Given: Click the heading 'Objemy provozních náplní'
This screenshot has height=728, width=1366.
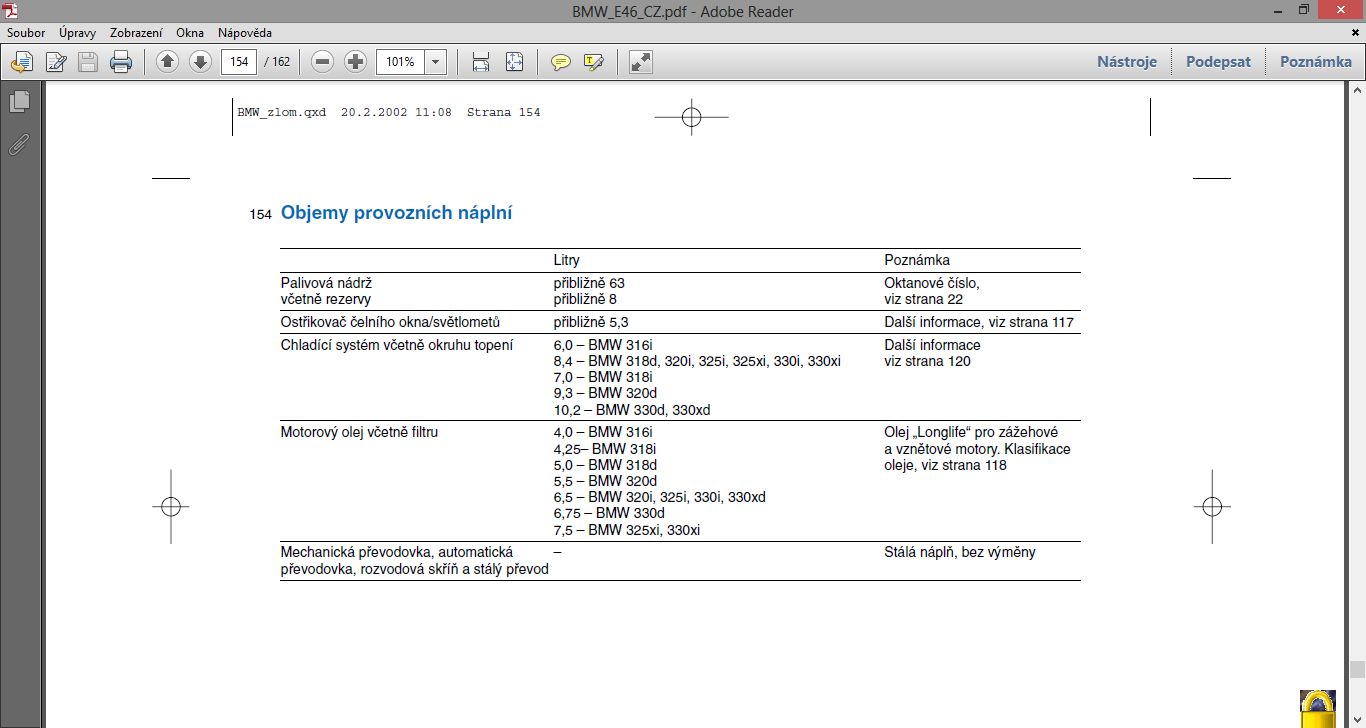Looking at the screenshot, I should tap(397, 213).
